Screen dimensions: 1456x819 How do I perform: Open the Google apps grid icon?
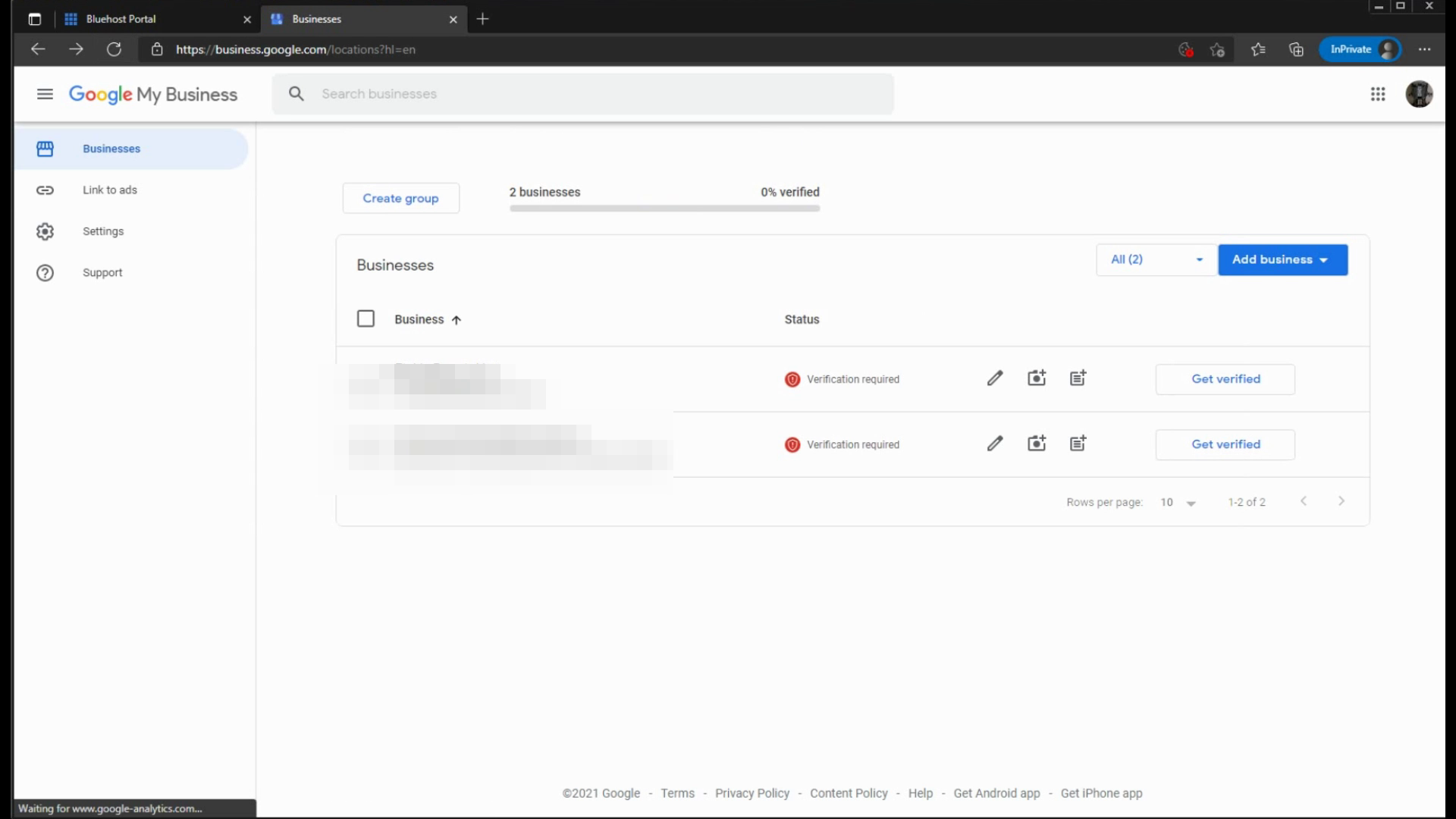pos(1378,94)
